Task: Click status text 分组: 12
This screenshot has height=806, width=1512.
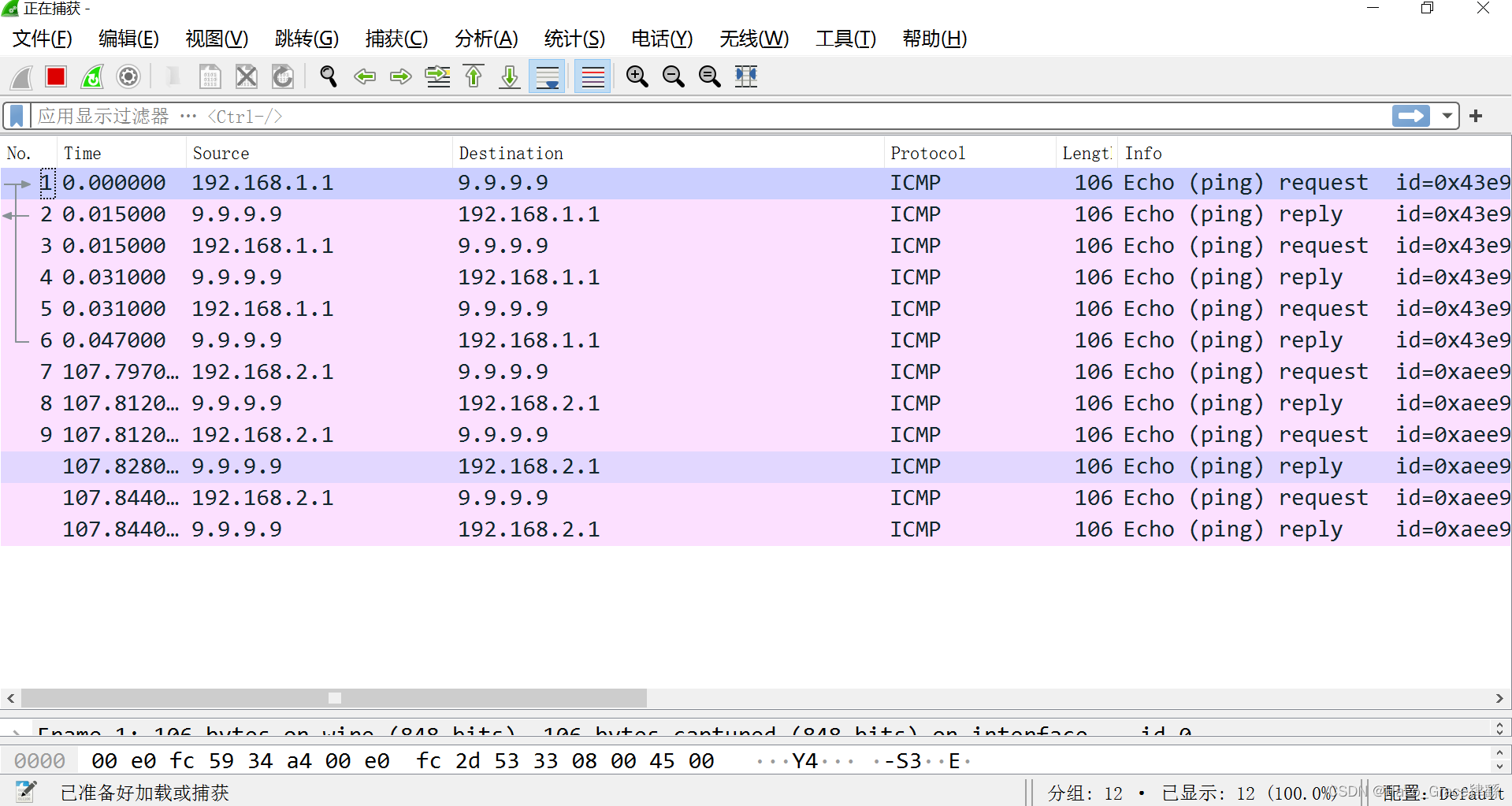Action: (1085, 793)
